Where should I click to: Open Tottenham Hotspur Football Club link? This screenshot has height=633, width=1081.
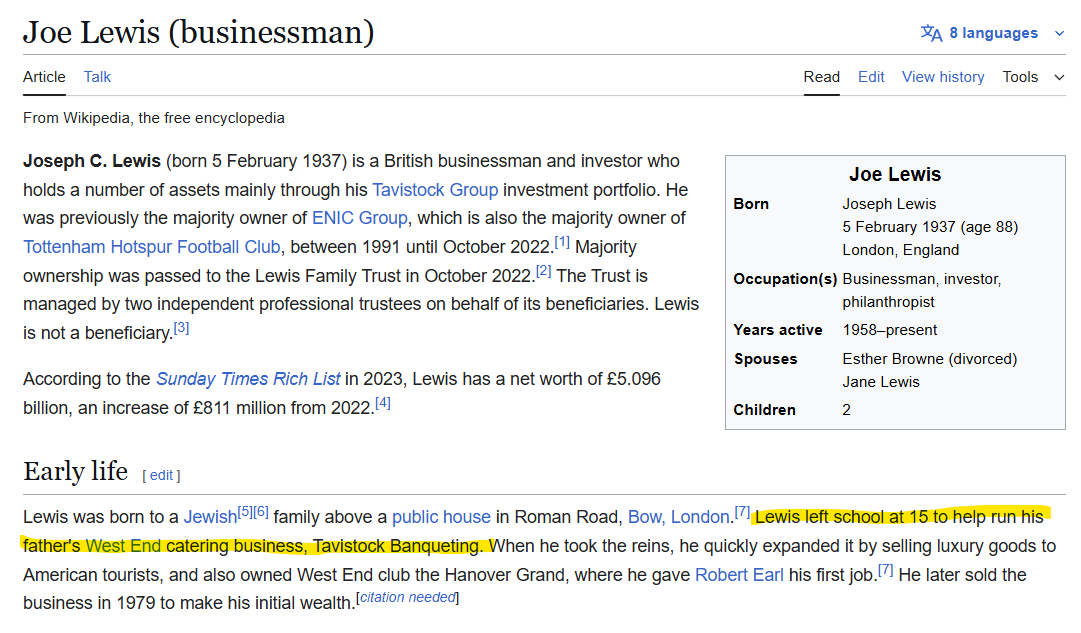click(x=152, y=247)
